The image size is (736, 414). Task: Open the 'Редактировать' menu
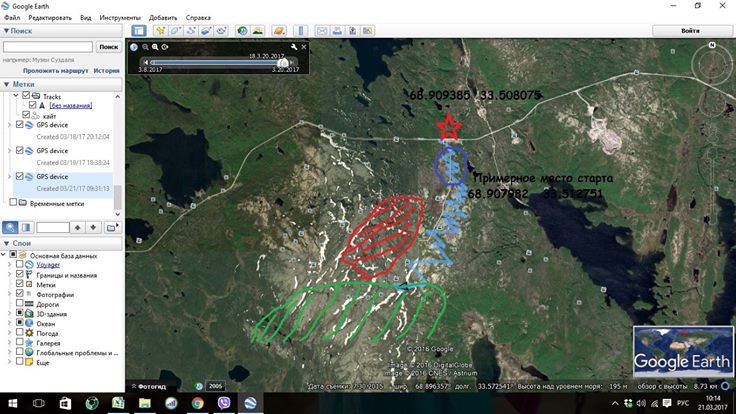[x=50, y=17]
